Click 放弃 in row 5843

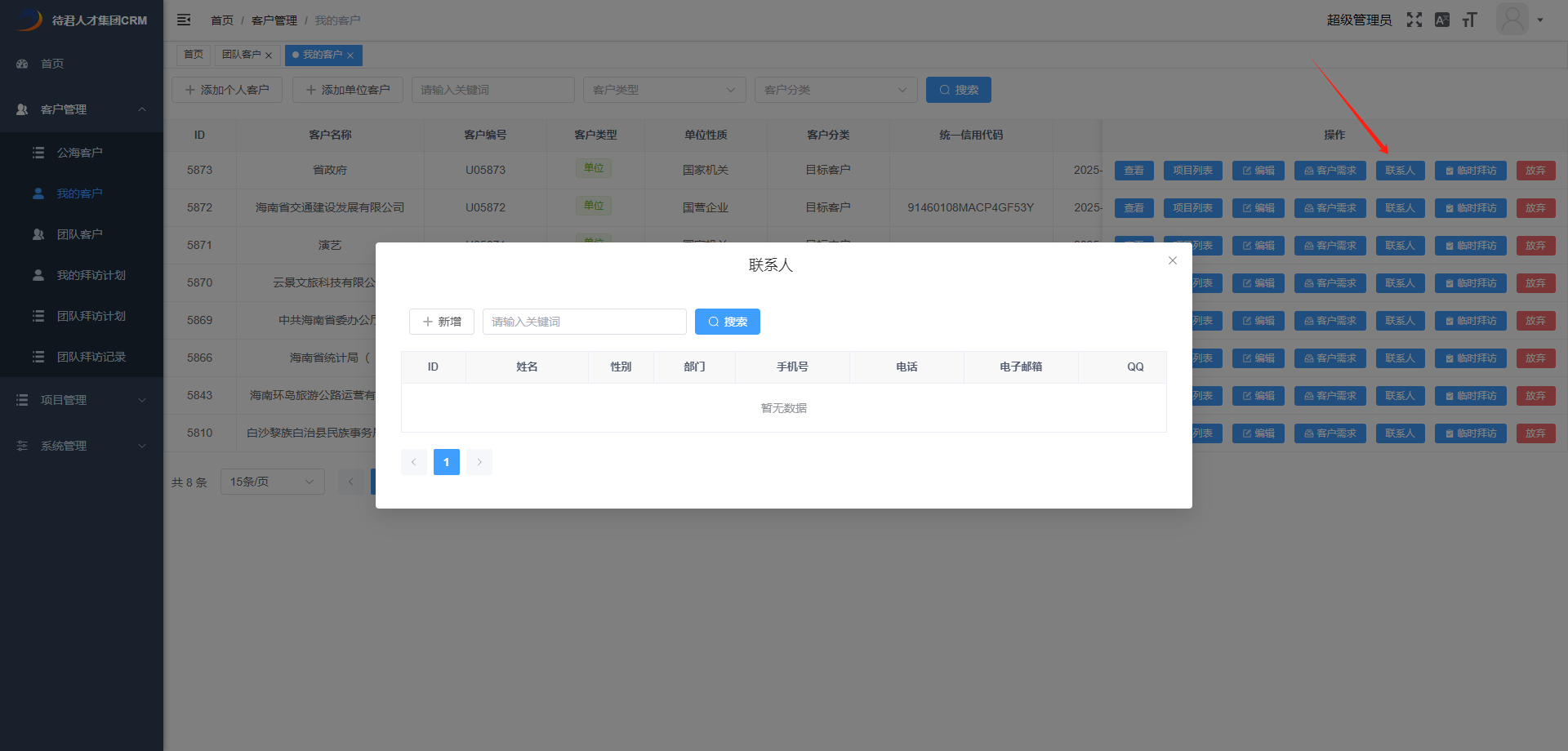click(x=1536, y=396)
